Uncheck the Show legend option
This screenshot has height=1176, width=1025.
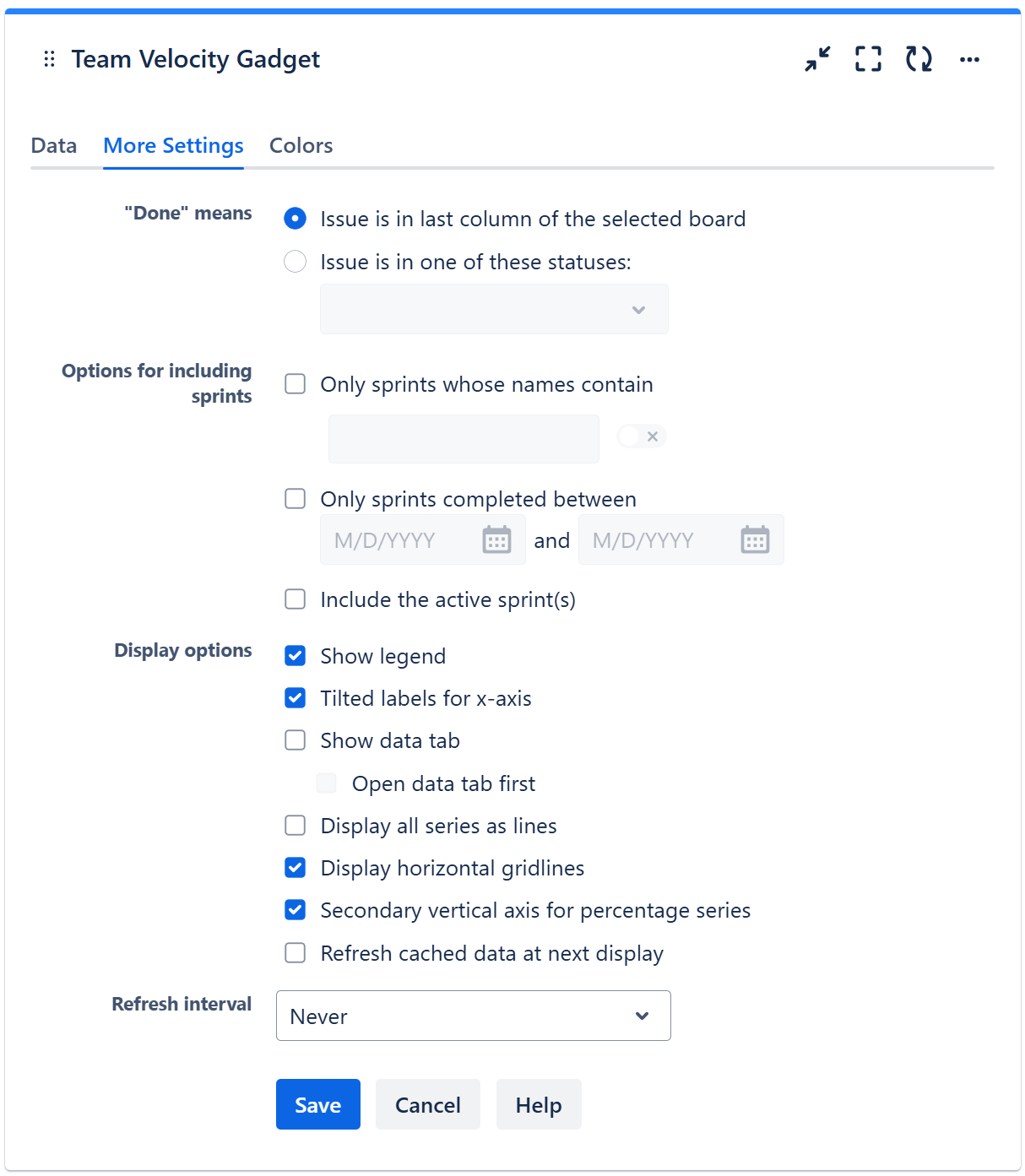(x=295, y=656)
